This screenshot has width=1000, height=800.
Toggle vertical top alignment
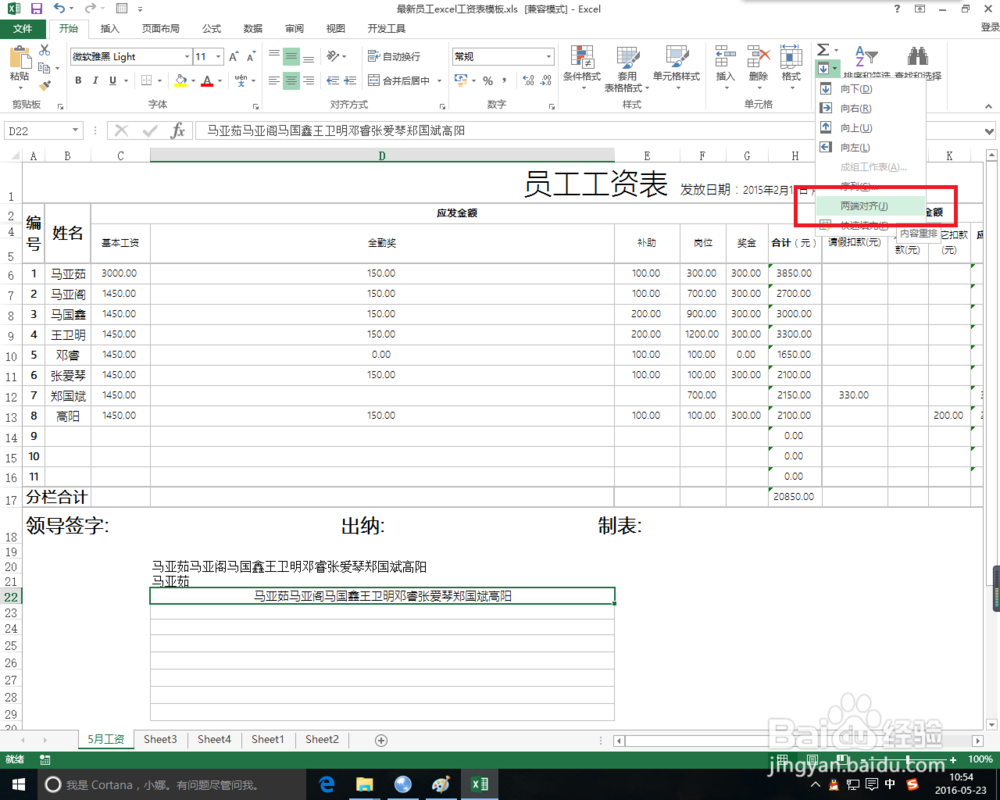click(x=274, y=56)
